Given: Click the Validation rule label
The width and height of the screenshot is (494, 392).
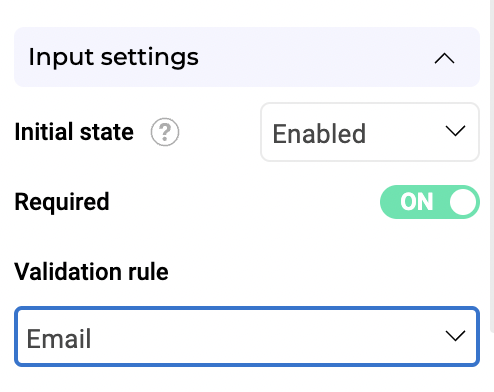Looking at the screenshot, I should 91,272.
